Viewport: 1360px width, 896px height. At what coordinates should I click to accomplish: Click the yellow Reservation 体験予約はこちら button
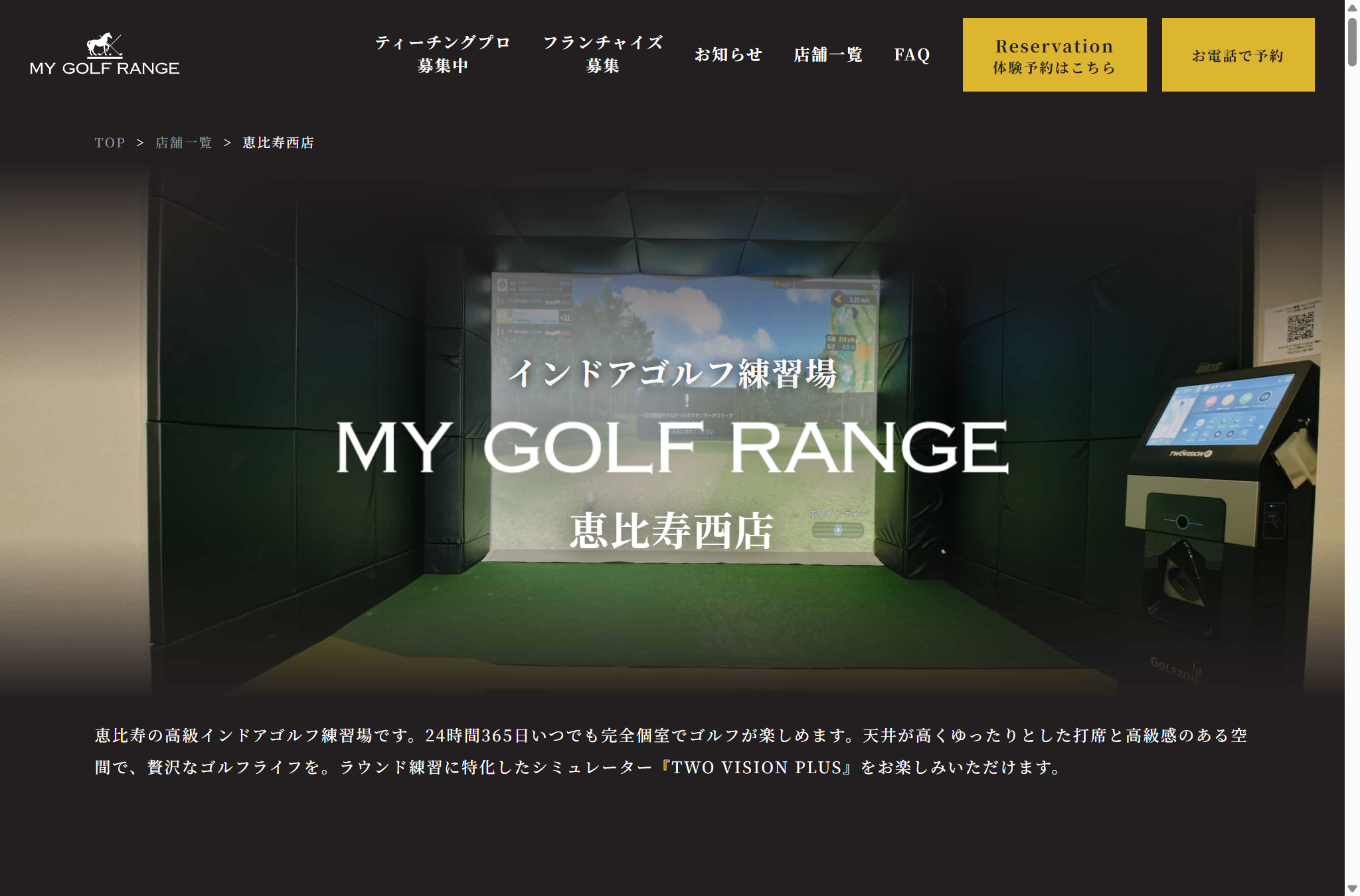point(1055,54)
